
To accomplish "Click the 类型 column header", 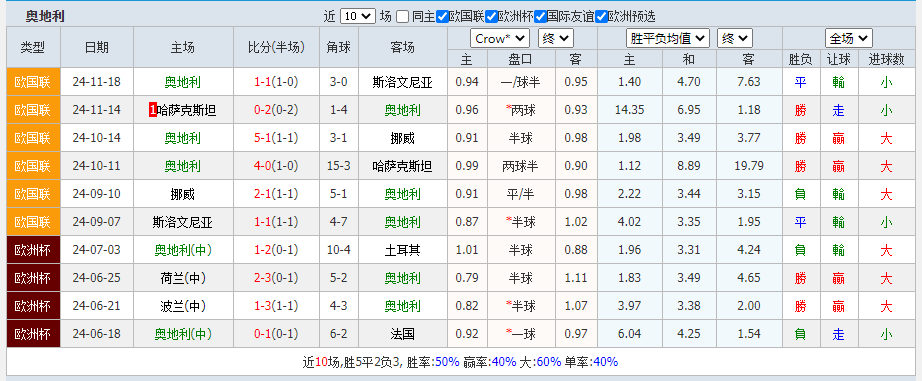I will (x=32, y=47).
